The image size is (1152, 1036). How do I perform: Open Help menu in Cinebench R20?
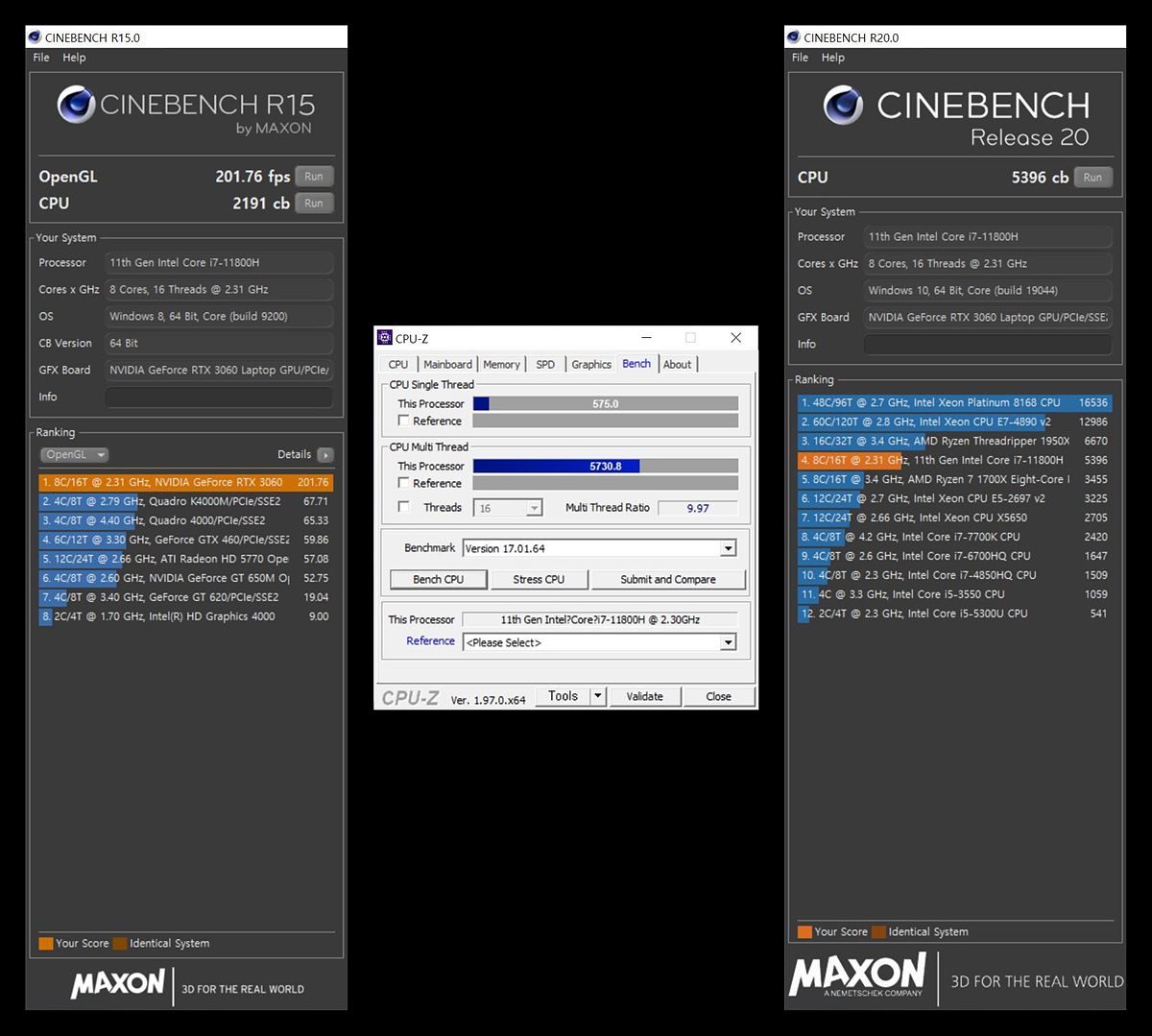click(832, 58)
